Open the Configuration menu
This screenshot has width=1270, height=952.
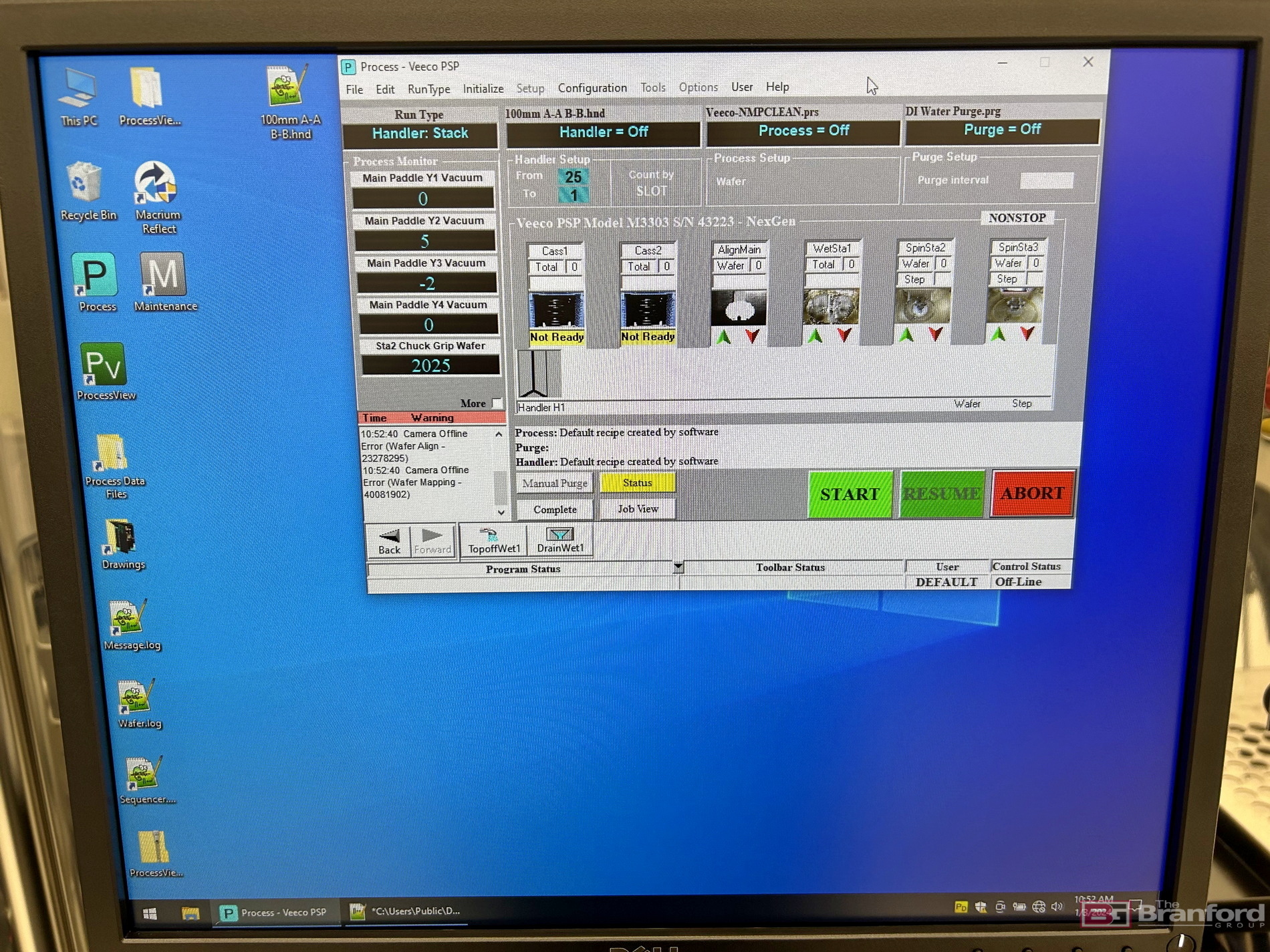click(592, 88)
